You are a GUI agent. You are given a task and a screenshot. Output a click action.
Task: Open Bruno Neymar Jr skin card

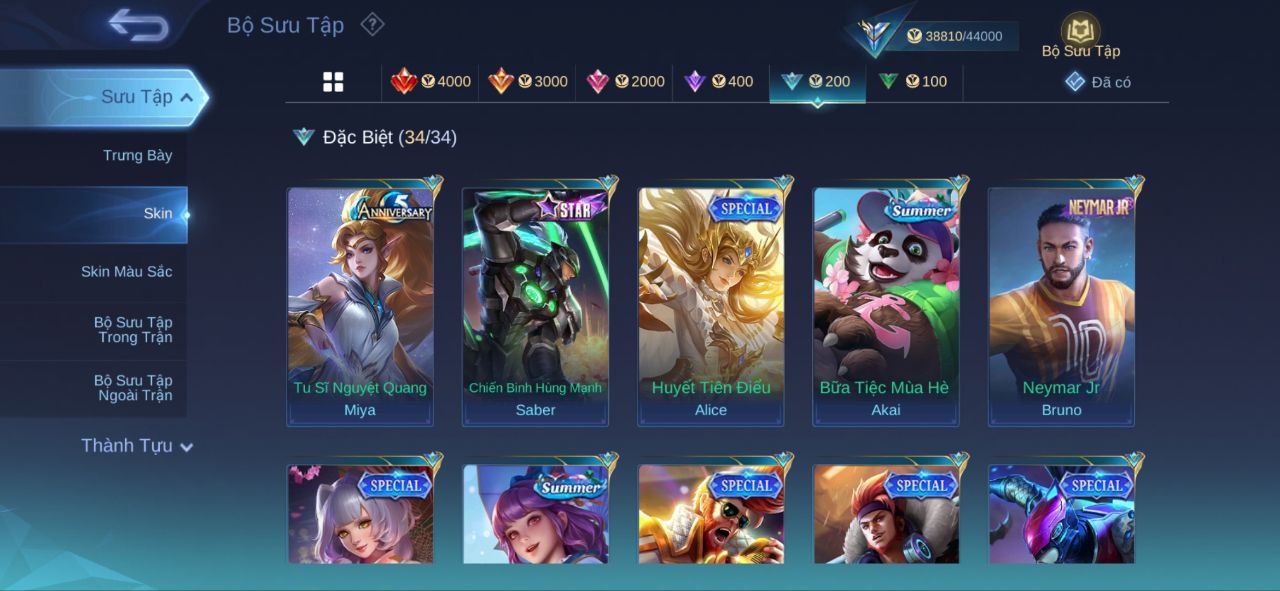click(x=1061, y=304)
